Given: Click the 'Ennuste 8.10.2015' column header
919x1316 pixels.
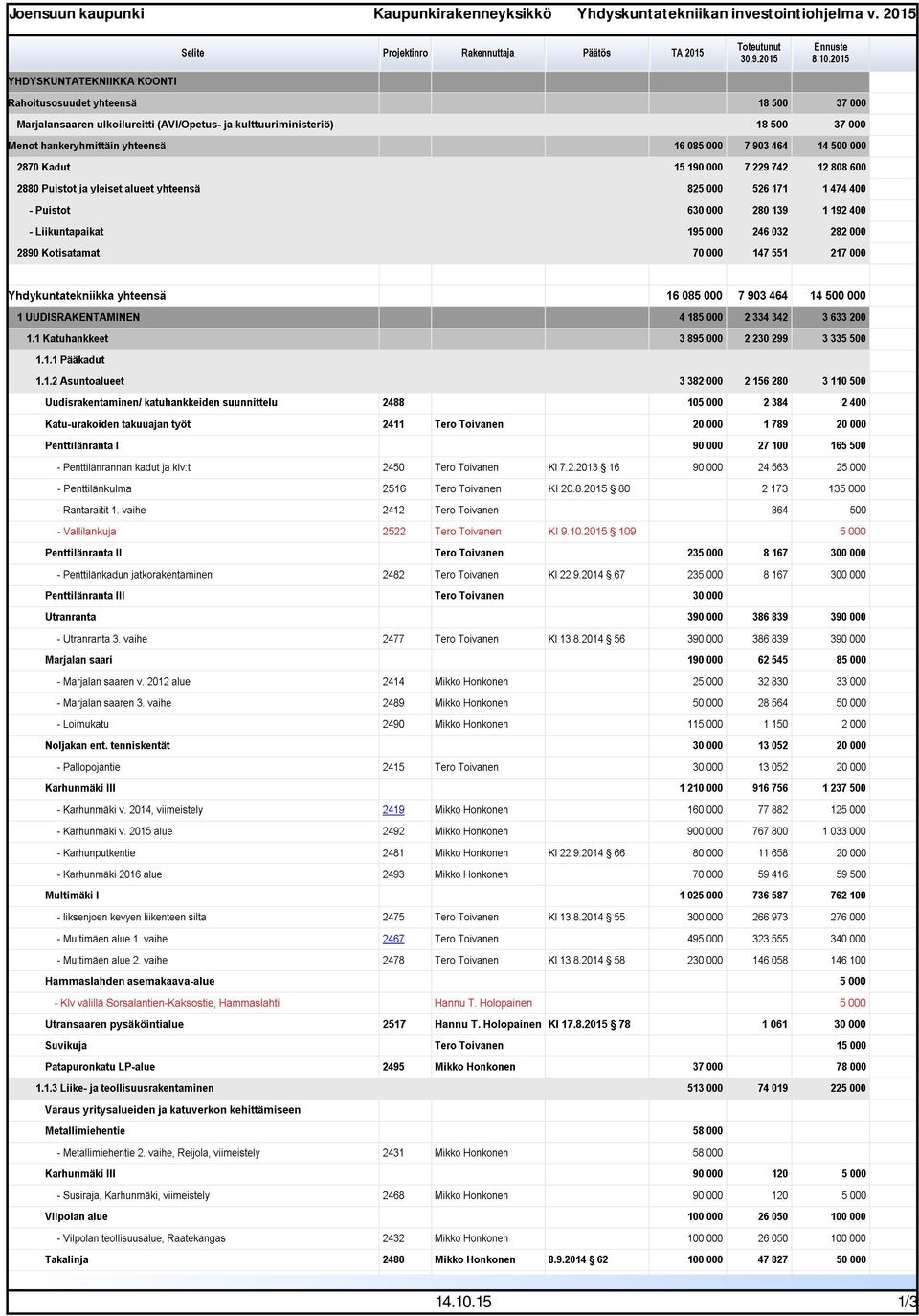Looking at the screenshot, I should click(831, 53).
